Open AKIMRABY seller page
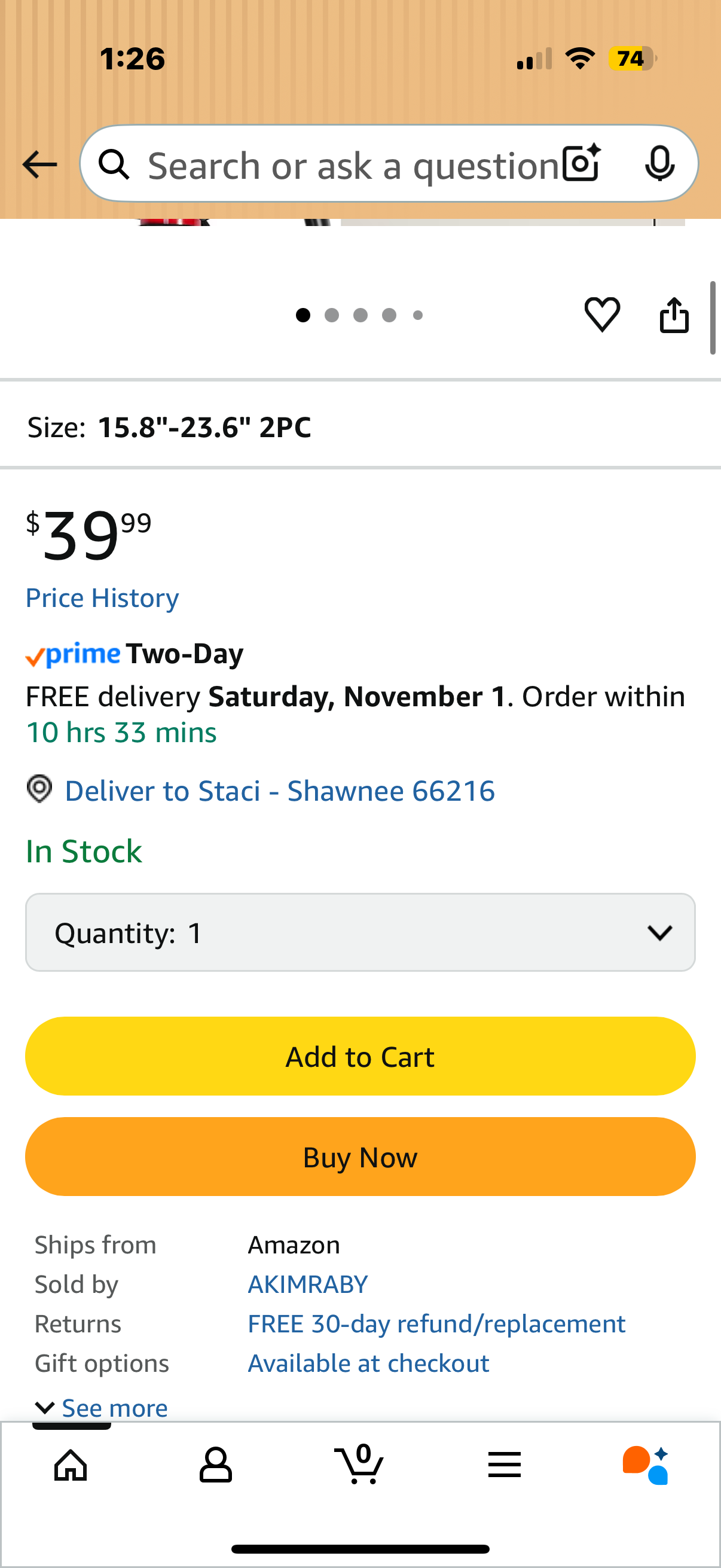721x1568 pixels. pos(308,1285)
